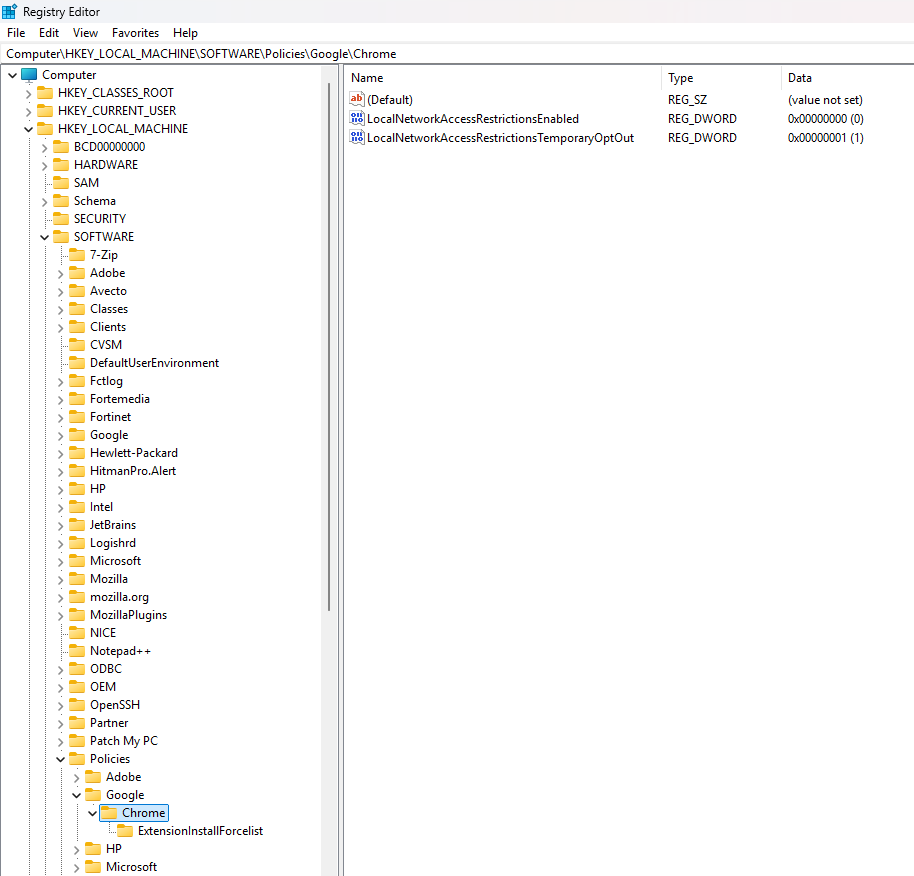Open the Favorites menu
This screenshot has width=914, height=876.
[x=135, y=32]
